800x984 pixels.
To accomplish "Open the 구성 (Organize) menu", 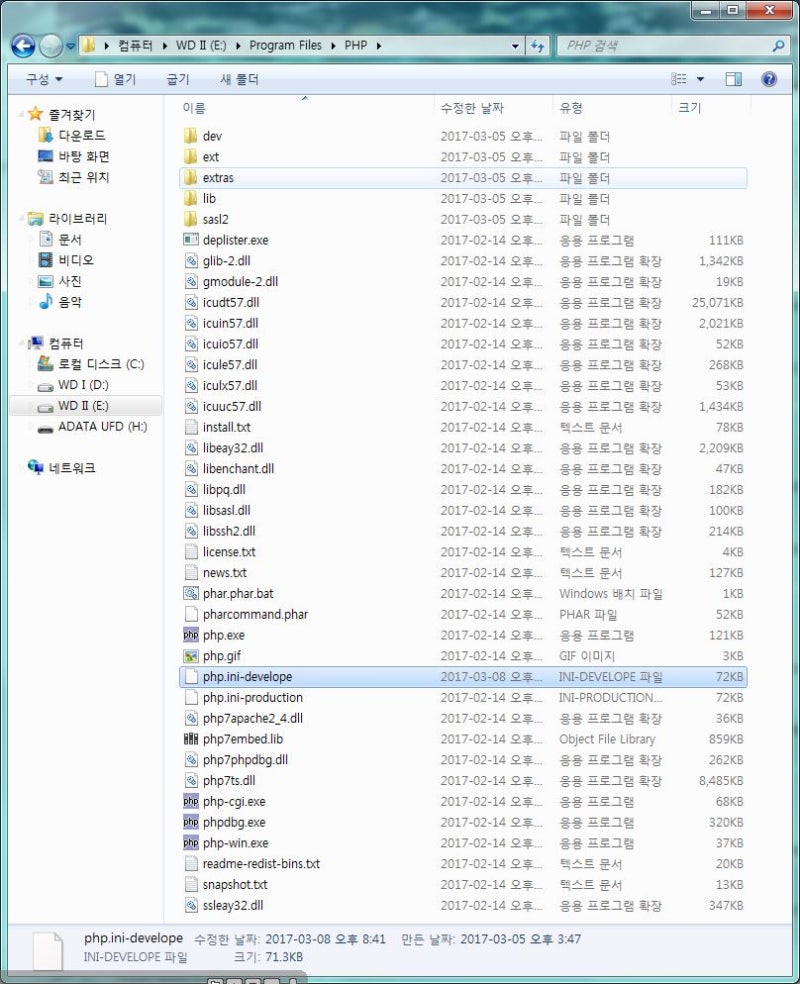I will [x=44, y=79].
